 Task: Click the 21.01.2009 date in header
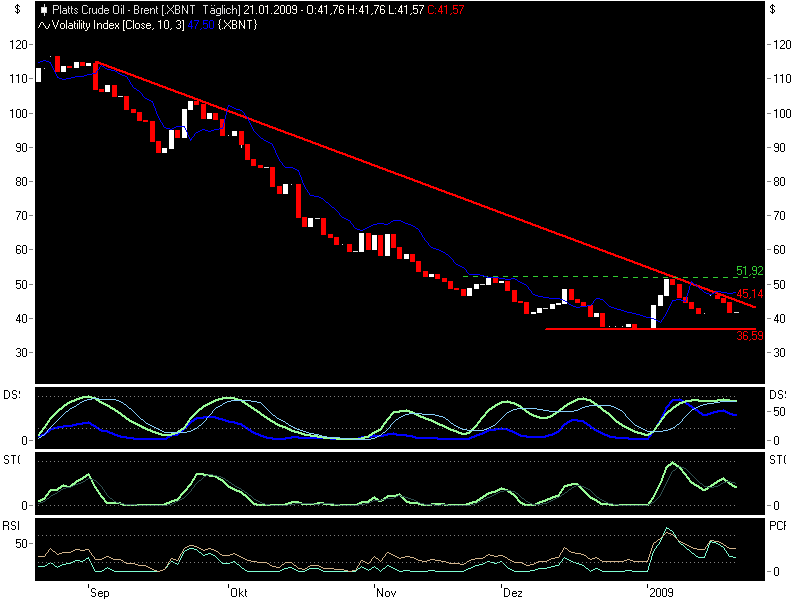click(270, 10)
